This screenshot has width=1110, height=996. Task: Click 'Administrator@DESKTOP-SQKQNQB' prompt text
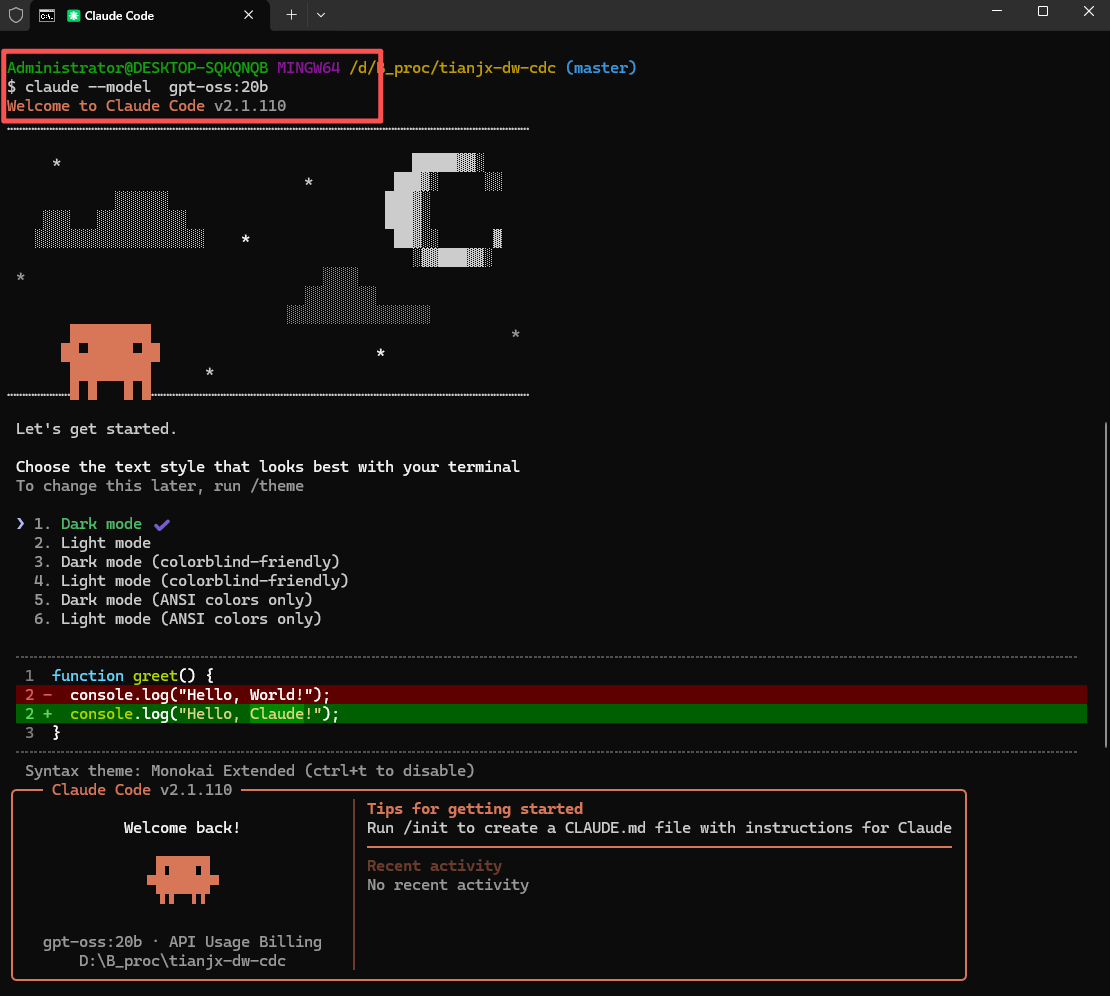tap(137, 68)
